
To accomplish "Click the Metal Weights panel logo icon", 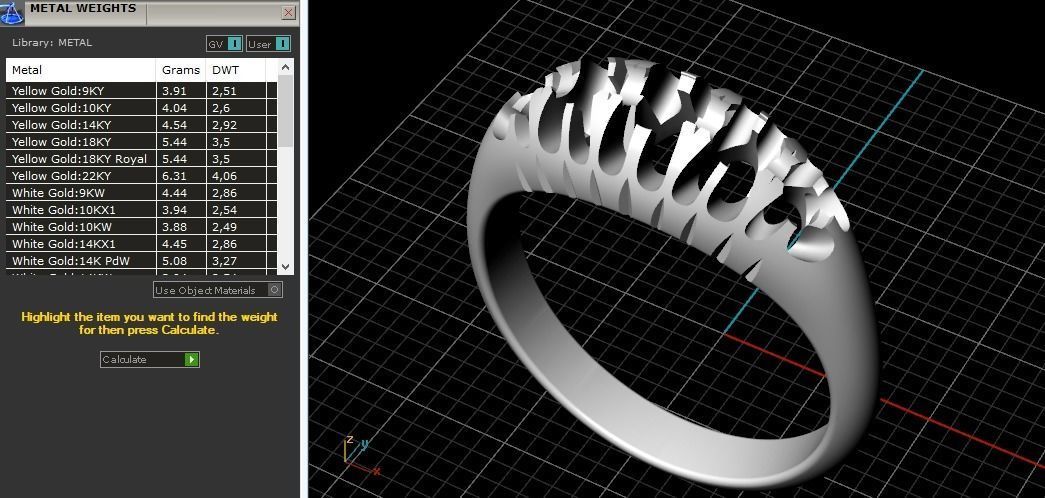I will pos(12,12).
